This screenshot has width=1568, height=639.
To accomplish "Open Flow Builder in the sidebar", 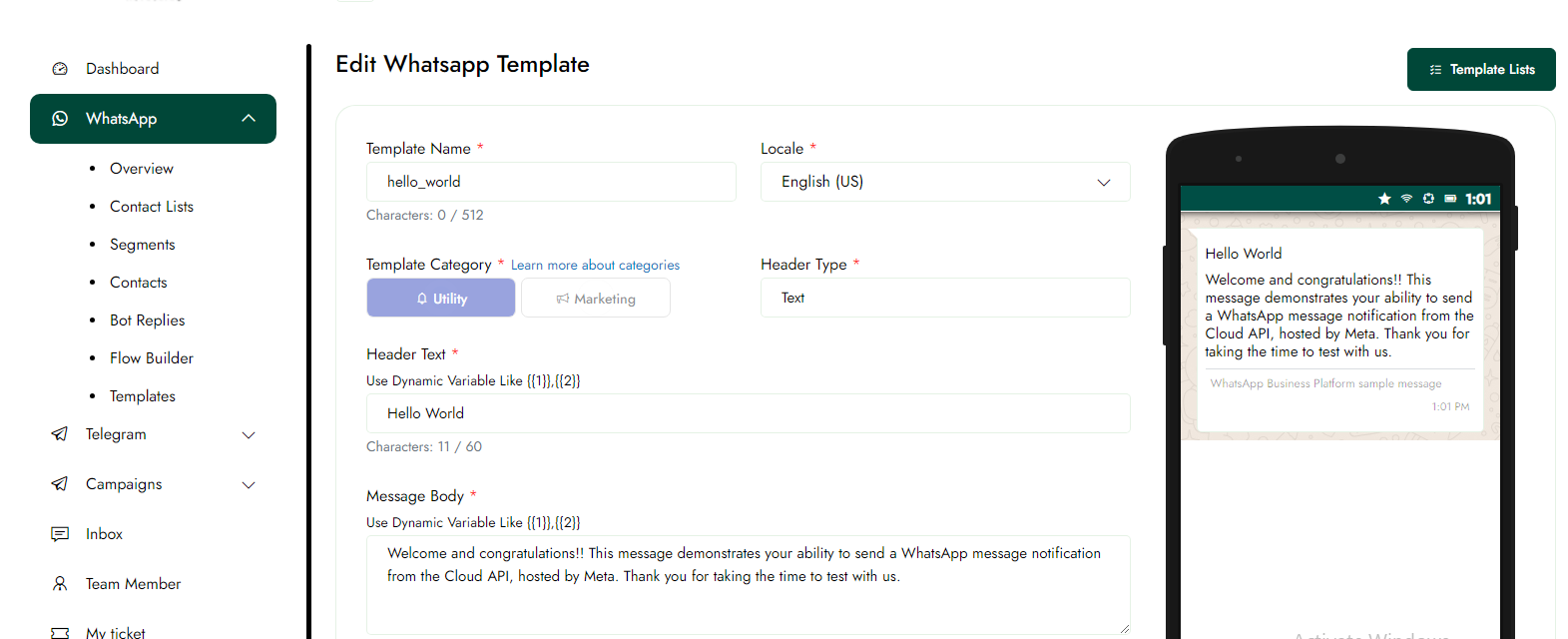I will (152, 358).
